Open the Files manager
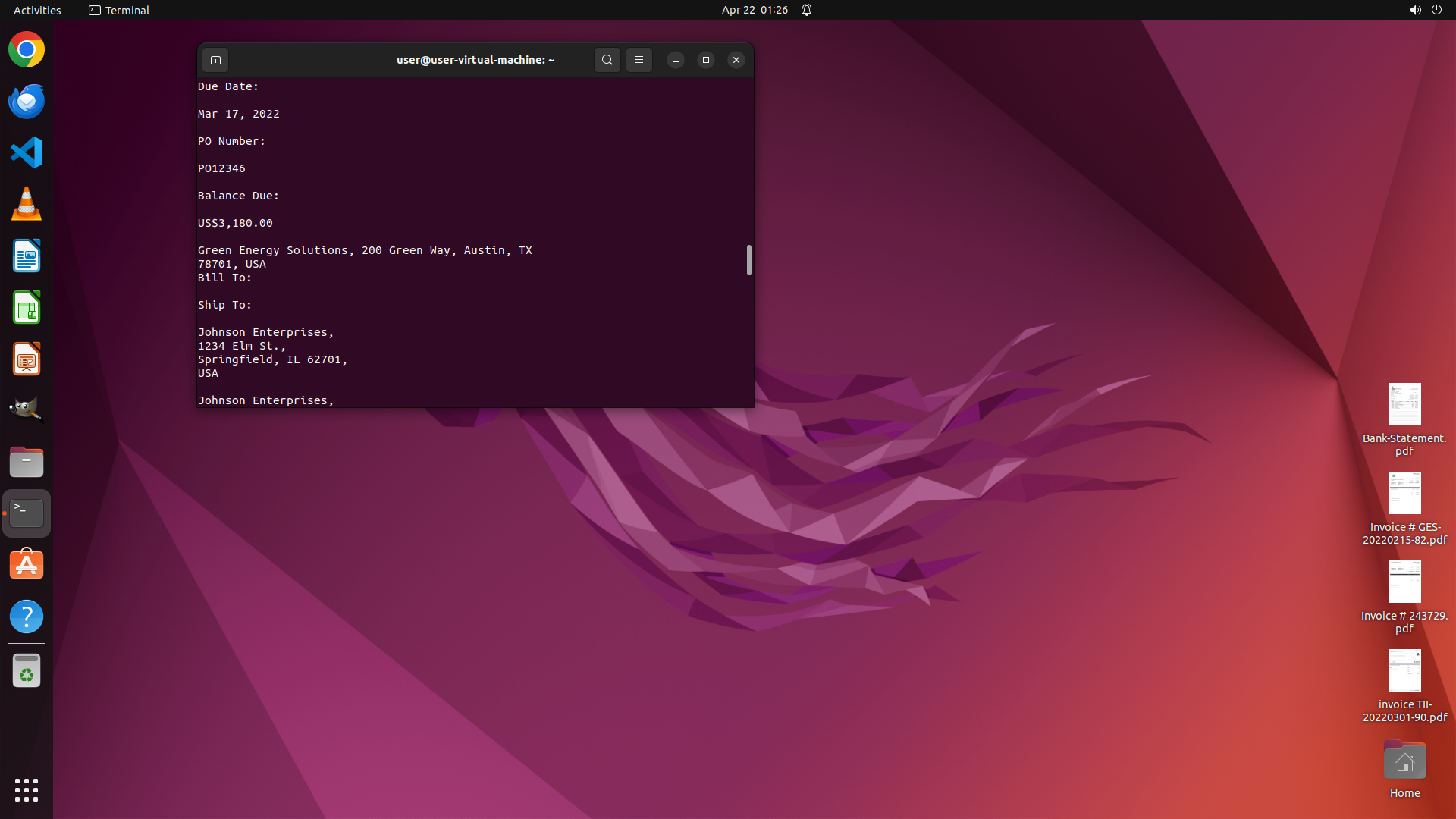 click(27, 462)
